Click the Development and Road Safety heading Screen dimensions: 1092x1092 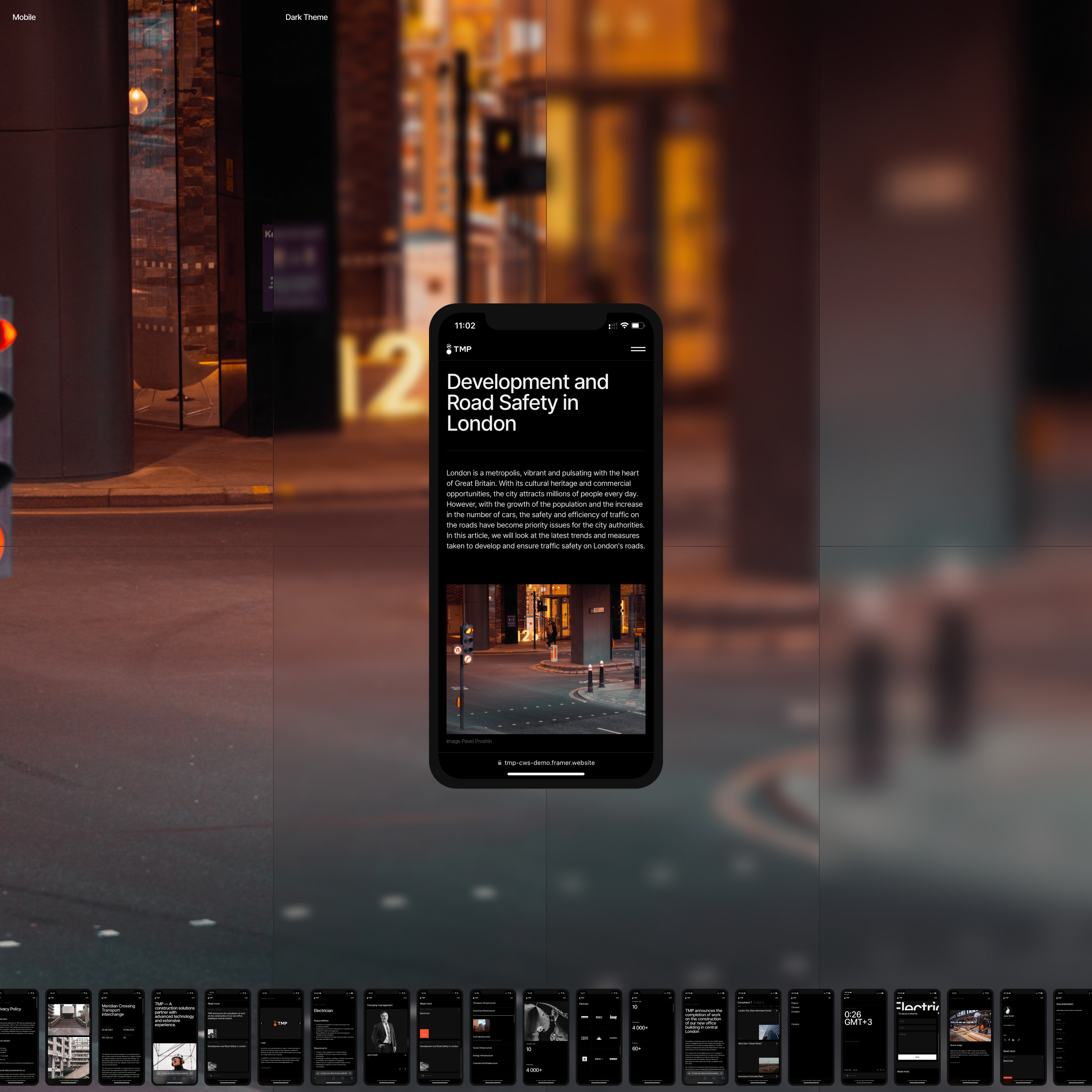pos(527,402)
